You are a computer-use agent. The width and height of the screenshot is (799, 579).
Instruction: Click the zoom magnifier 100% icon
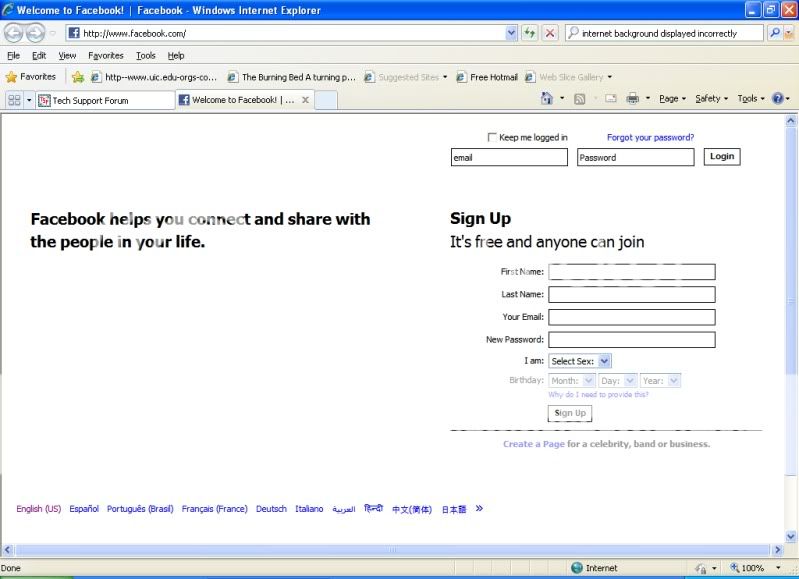(734, 567)
